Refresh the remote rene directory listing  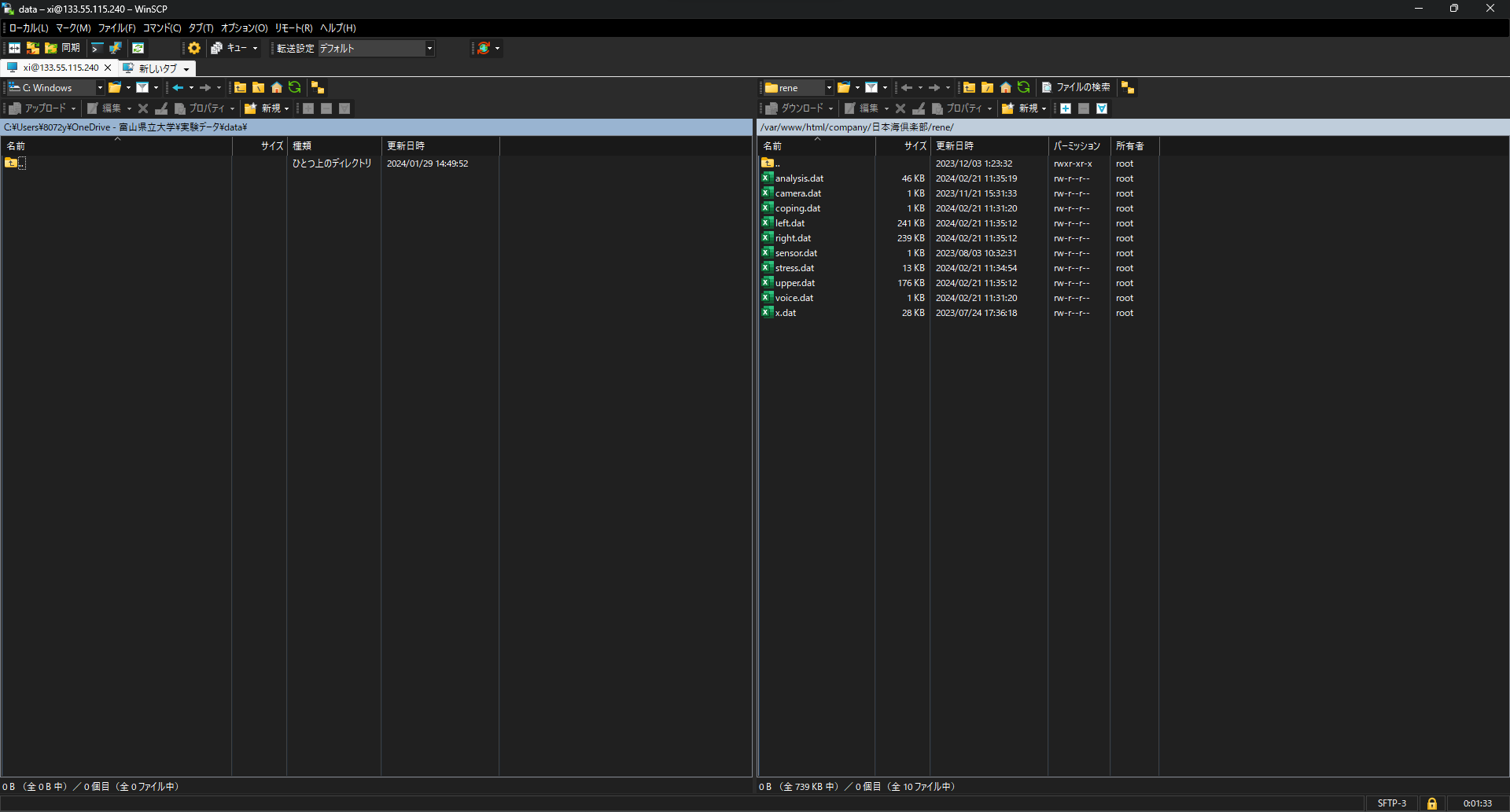(1023, 87)
